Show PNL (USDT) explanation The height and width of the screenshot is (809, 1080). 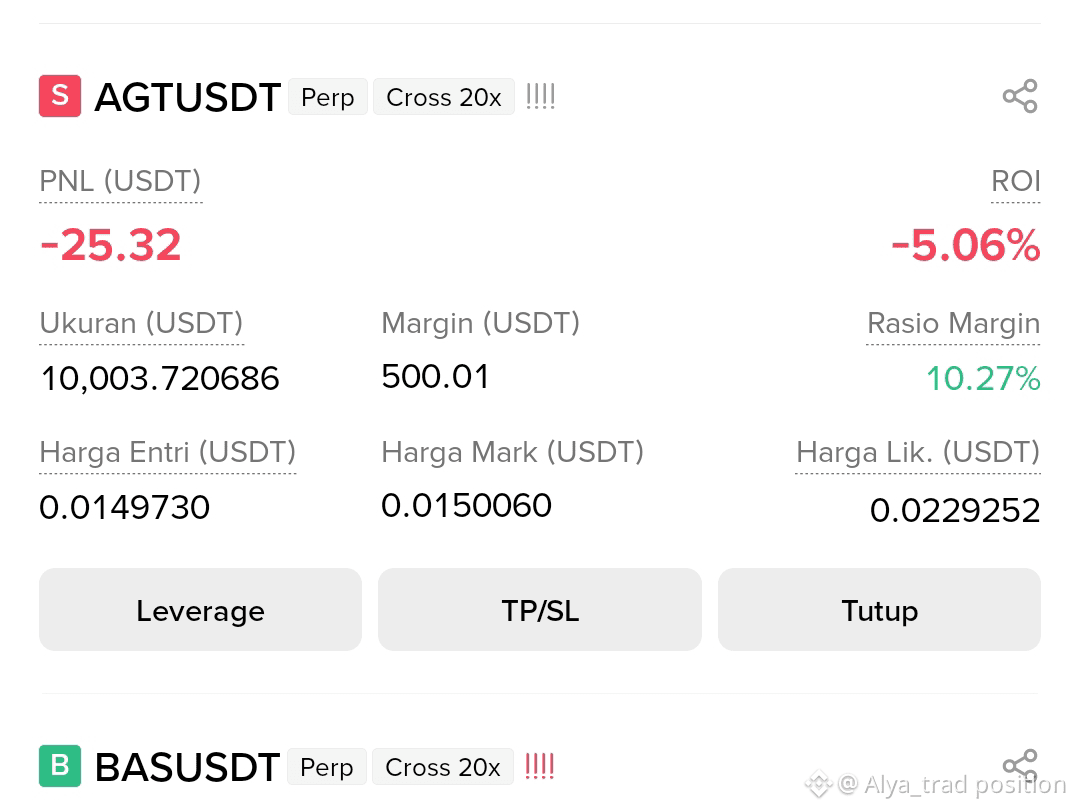[121, 182]
